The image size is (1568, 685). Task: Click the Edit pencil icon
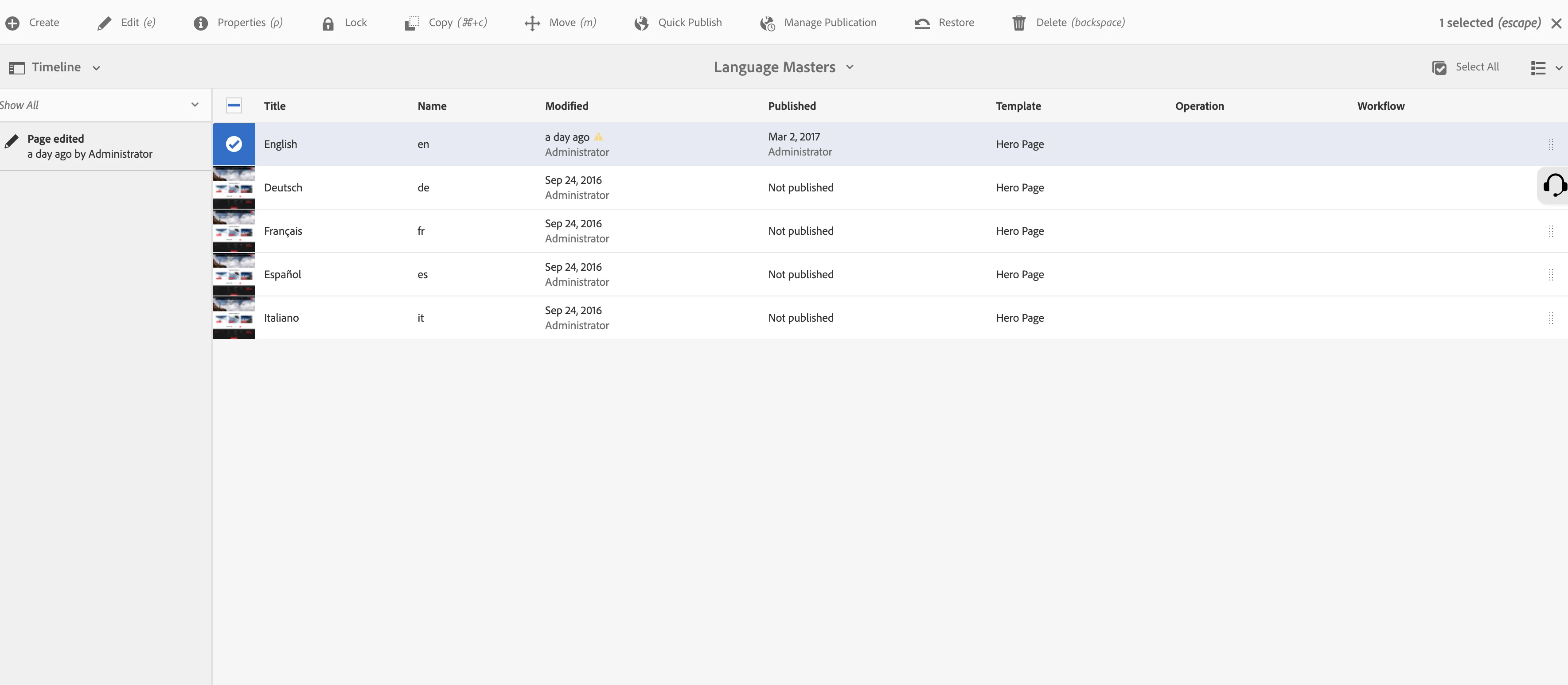[105, 23]
